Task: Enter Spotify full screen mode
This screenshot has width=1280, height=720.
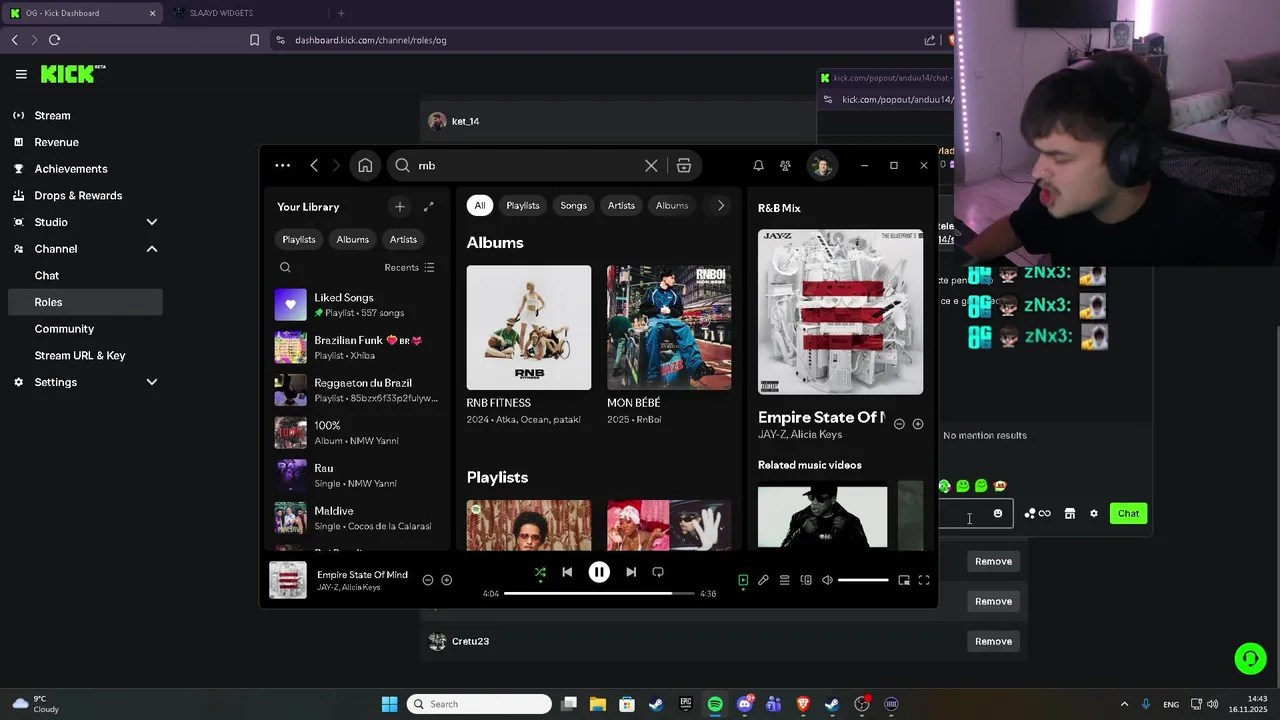Action: (x=924, y=581)
